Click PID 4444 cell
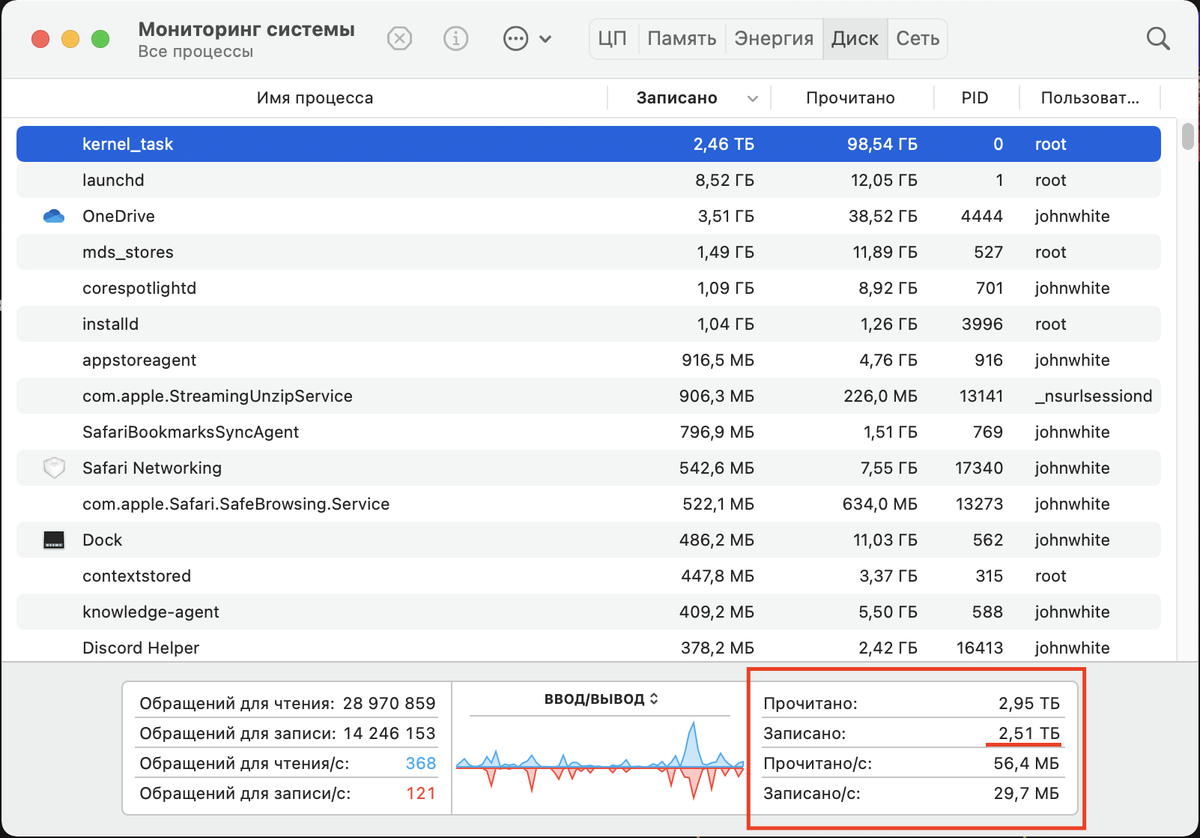1200x838 pixels. (983, 216)
